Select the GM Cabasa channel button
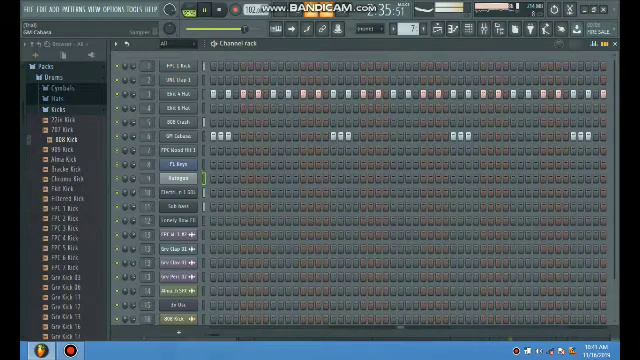640x360 pixels. coord(178,136)
